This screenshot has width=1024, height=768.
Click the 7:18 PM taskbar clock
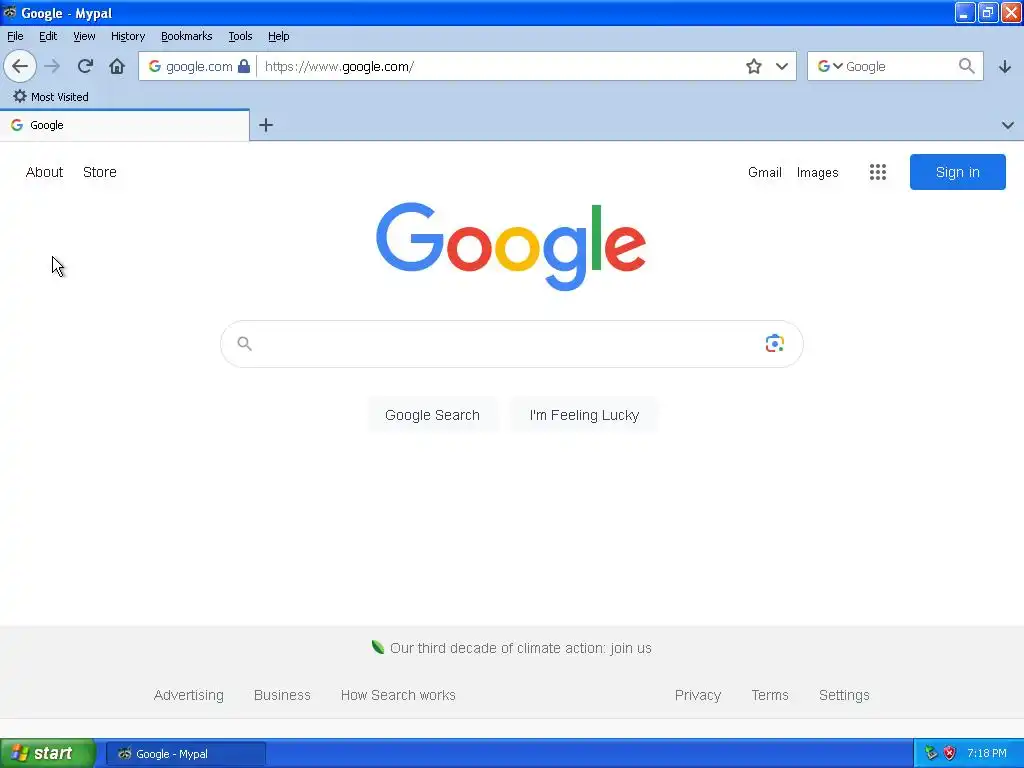[x=987, y=754]
